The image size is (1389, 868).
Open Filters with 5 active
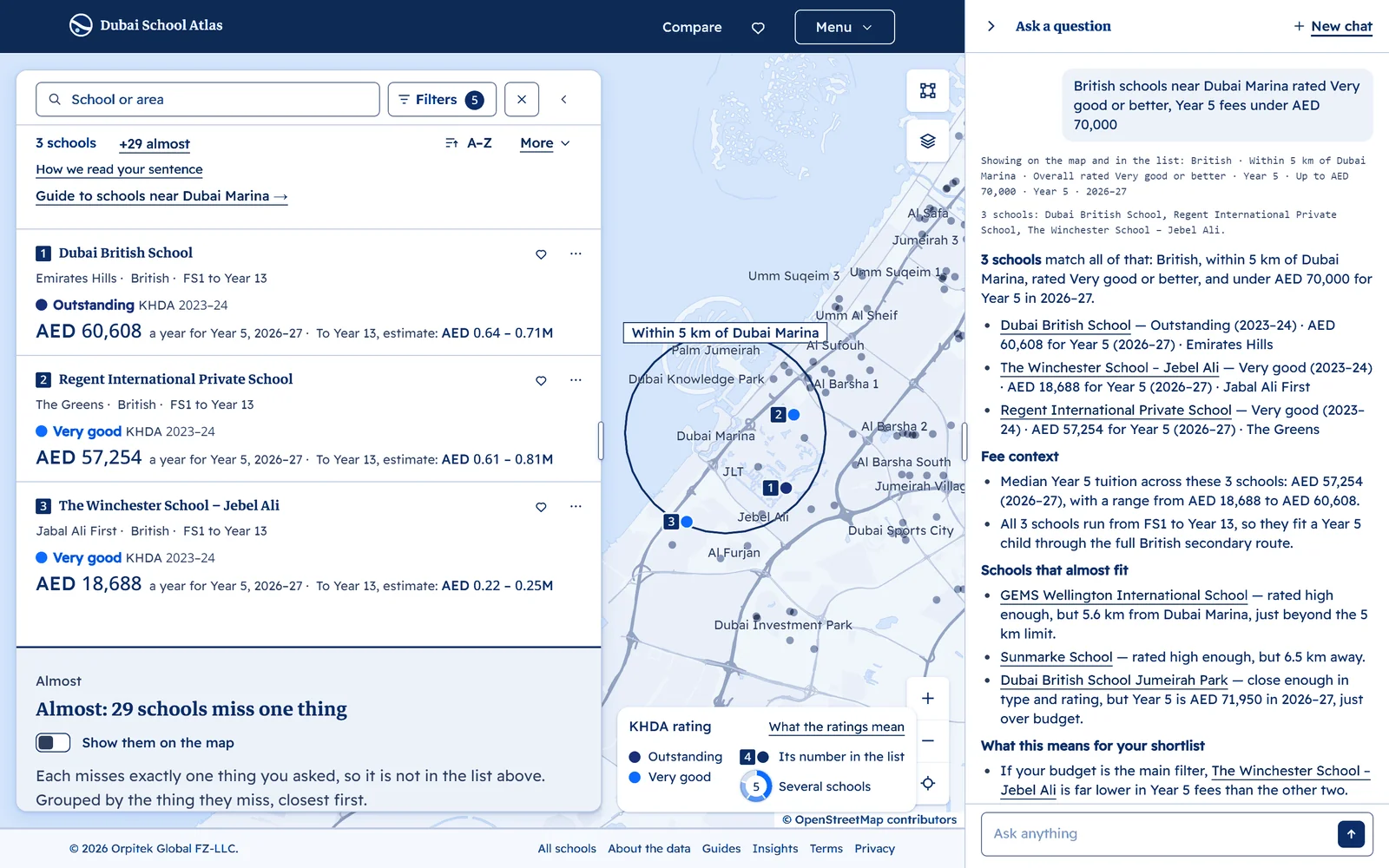click(x=442, y=100)
